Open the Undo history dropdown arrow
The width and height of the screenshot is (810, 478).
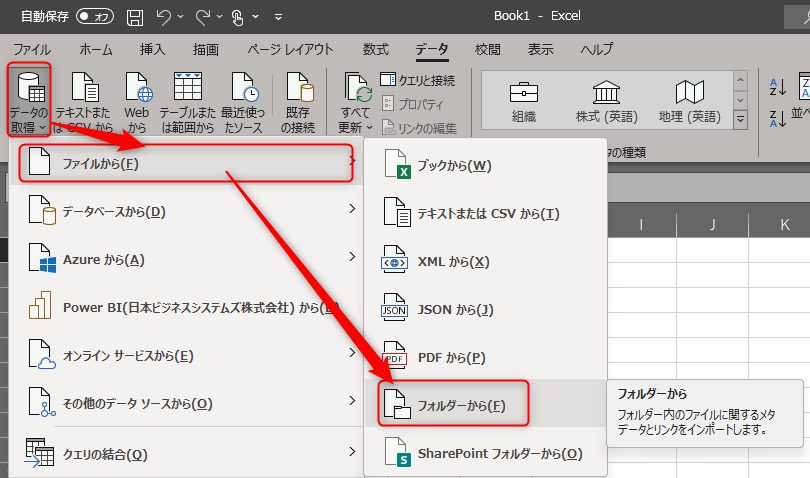[180, 17]
